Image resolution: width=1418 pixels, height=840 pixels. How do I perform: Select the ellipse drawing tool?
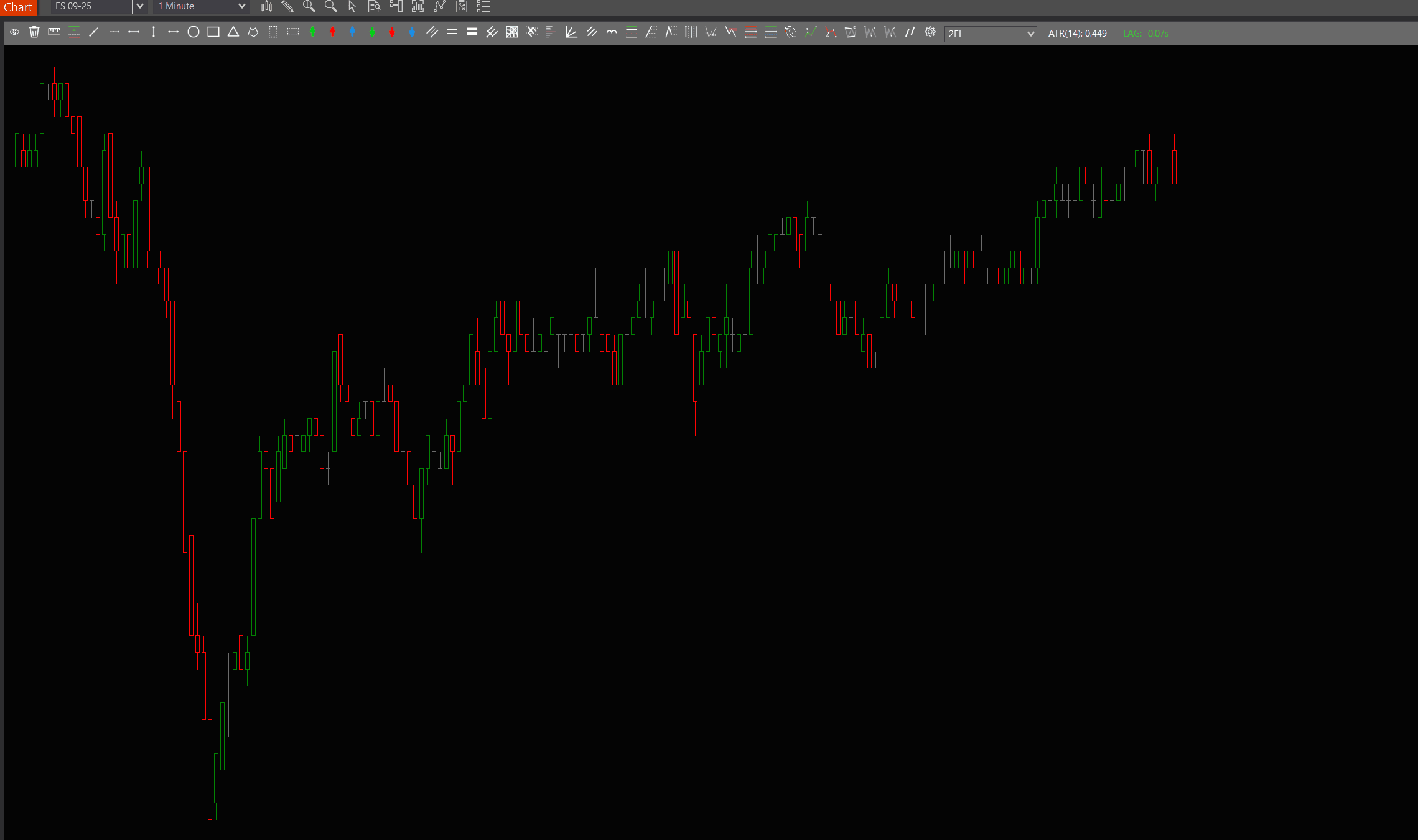coord(194,32)
